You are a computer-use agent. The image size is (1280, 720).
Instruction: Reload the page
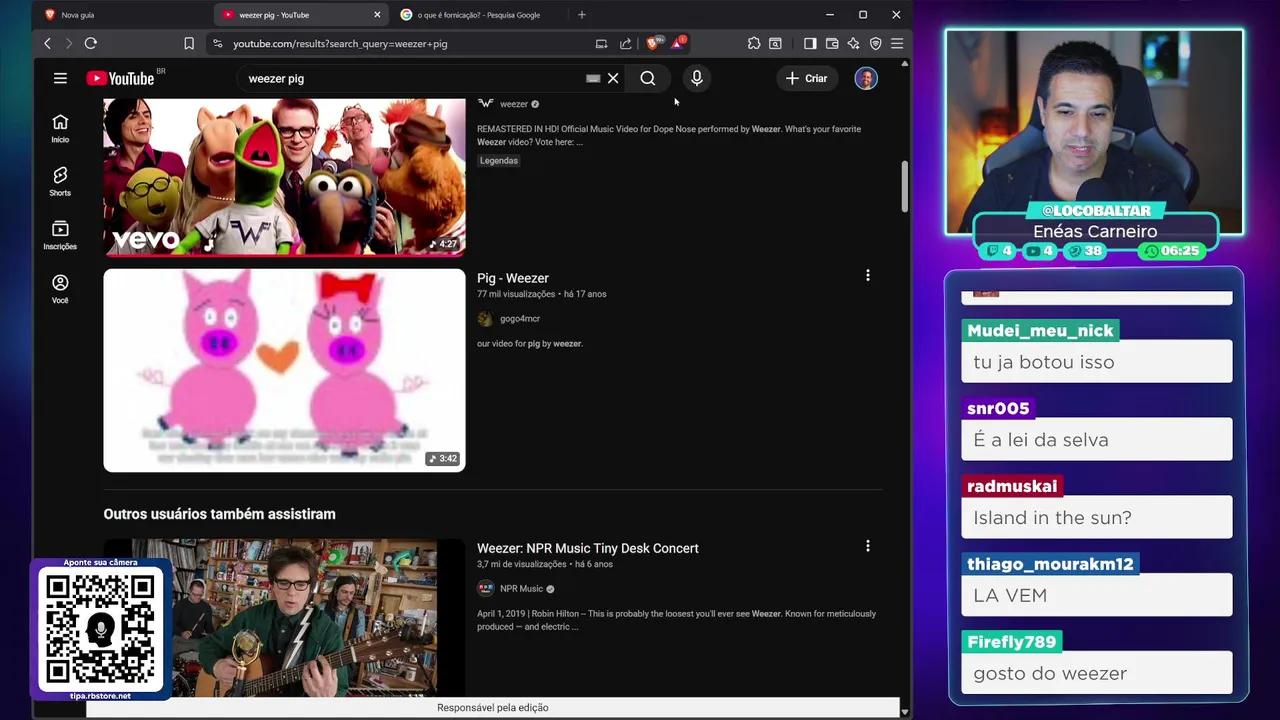[90, 43]
